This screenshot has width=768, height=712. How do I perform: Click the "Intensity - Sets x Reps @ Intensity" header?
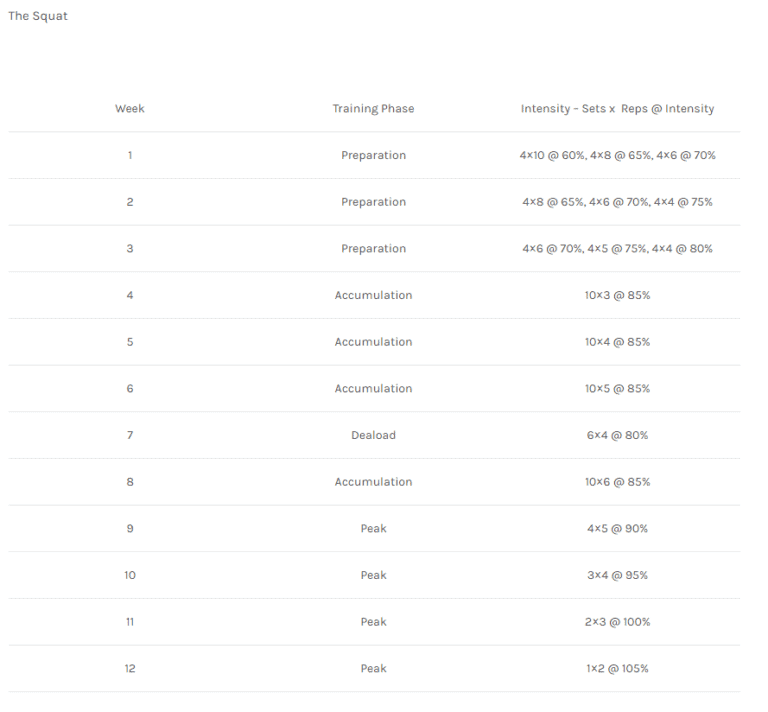617,109
